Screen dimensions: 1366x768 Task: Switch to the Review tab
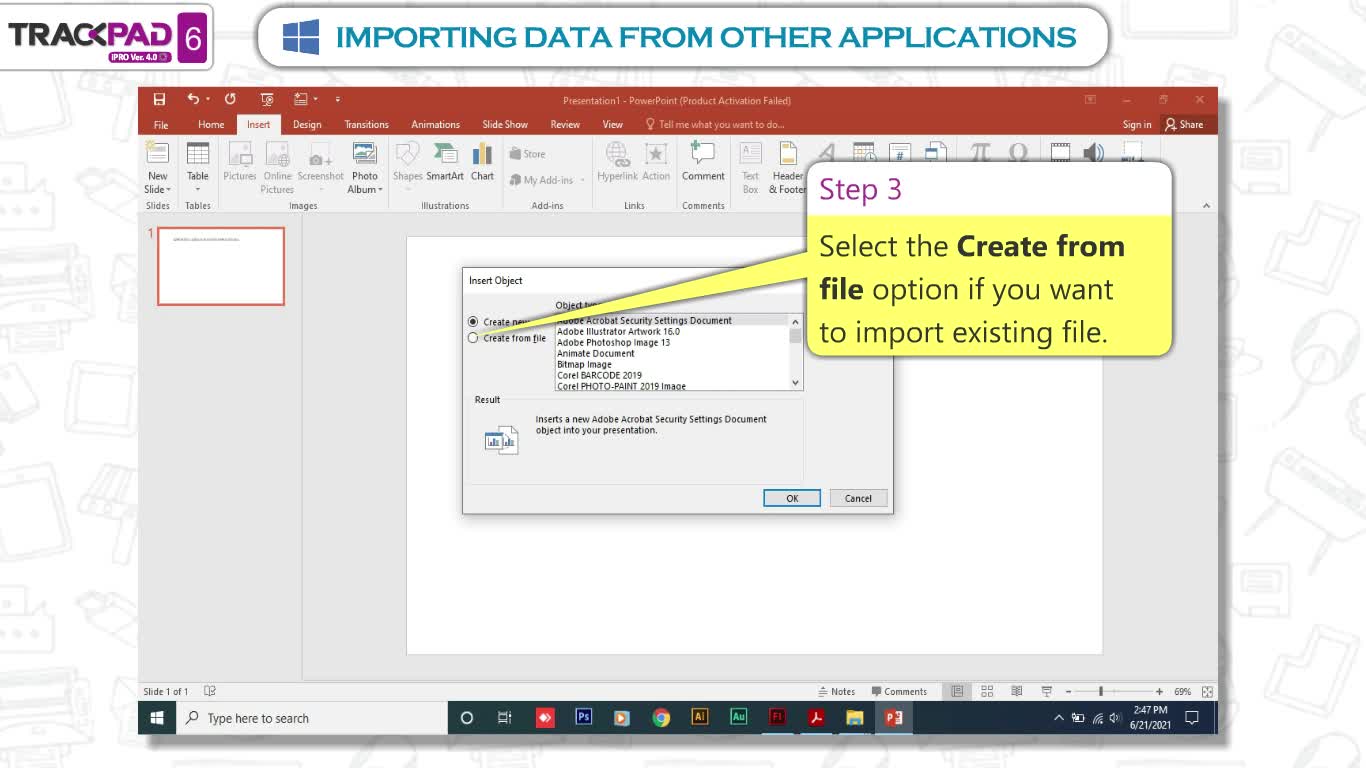coord(565,125)
